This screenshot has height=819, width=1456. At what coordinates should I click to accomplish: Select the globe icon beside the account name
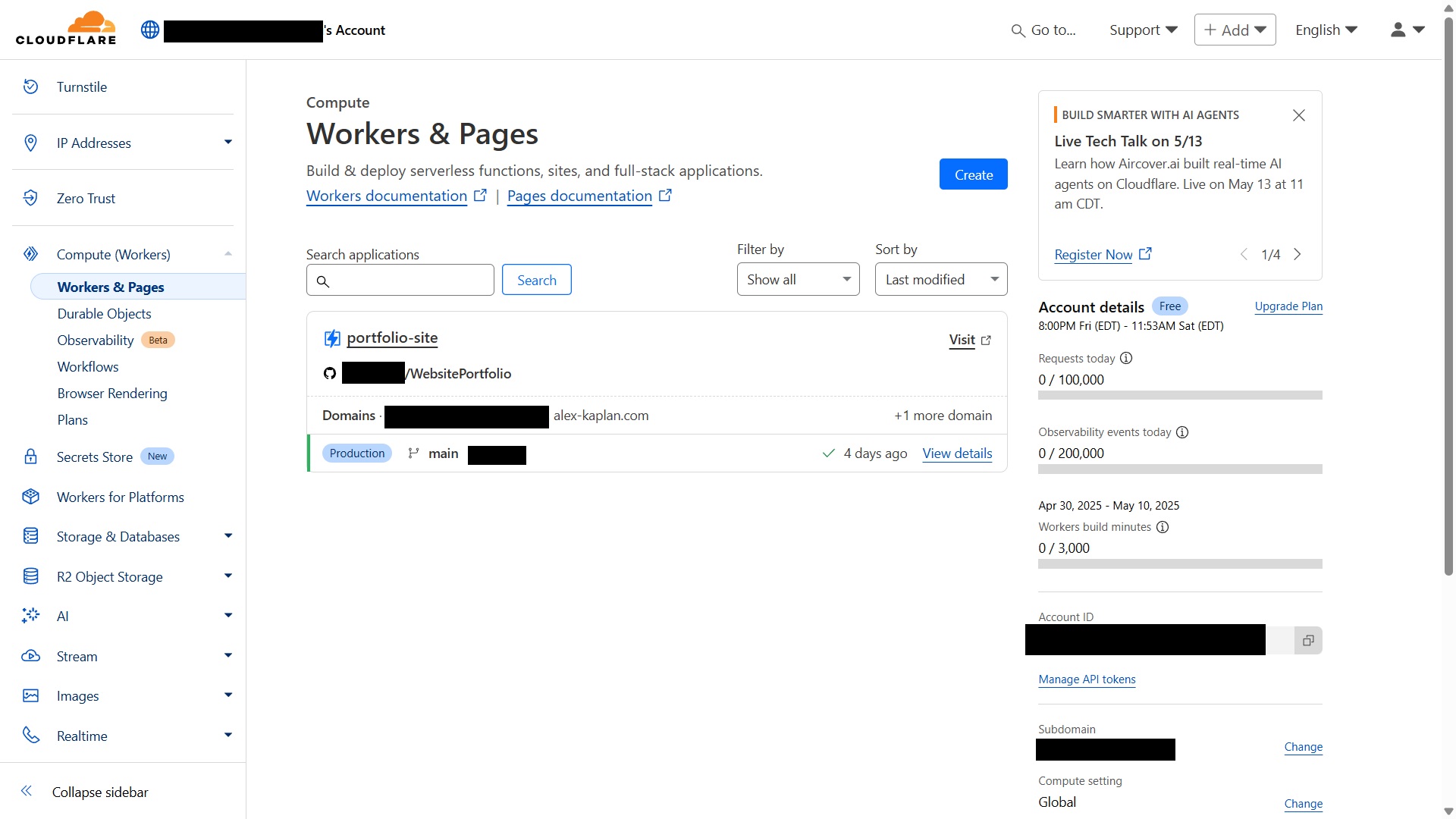pyautogui.click(x=149, y=30)
